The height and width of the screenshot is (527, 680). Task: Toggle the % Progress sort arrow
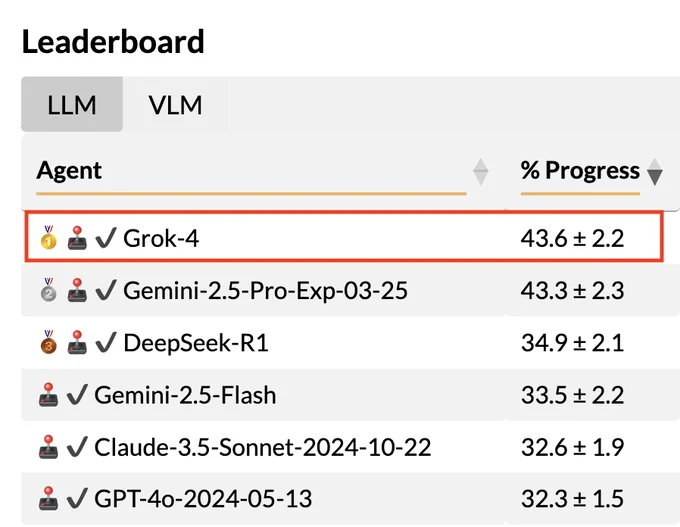click(654, 172)
